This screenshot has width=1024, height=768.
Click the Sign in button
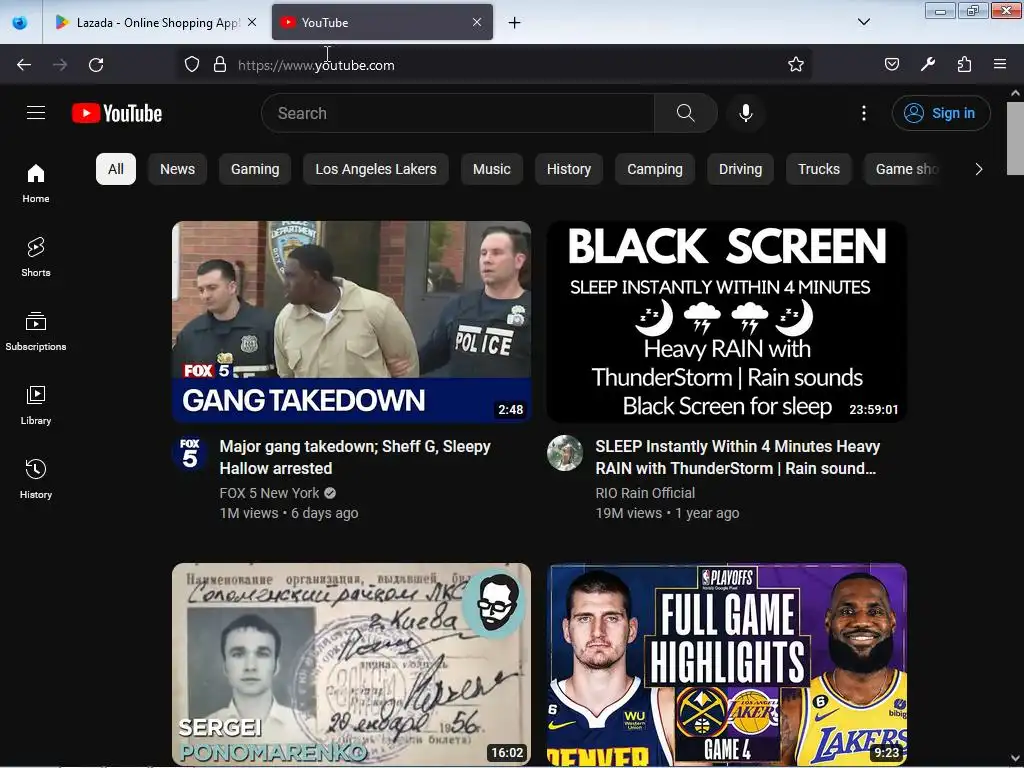click(940, 113)
